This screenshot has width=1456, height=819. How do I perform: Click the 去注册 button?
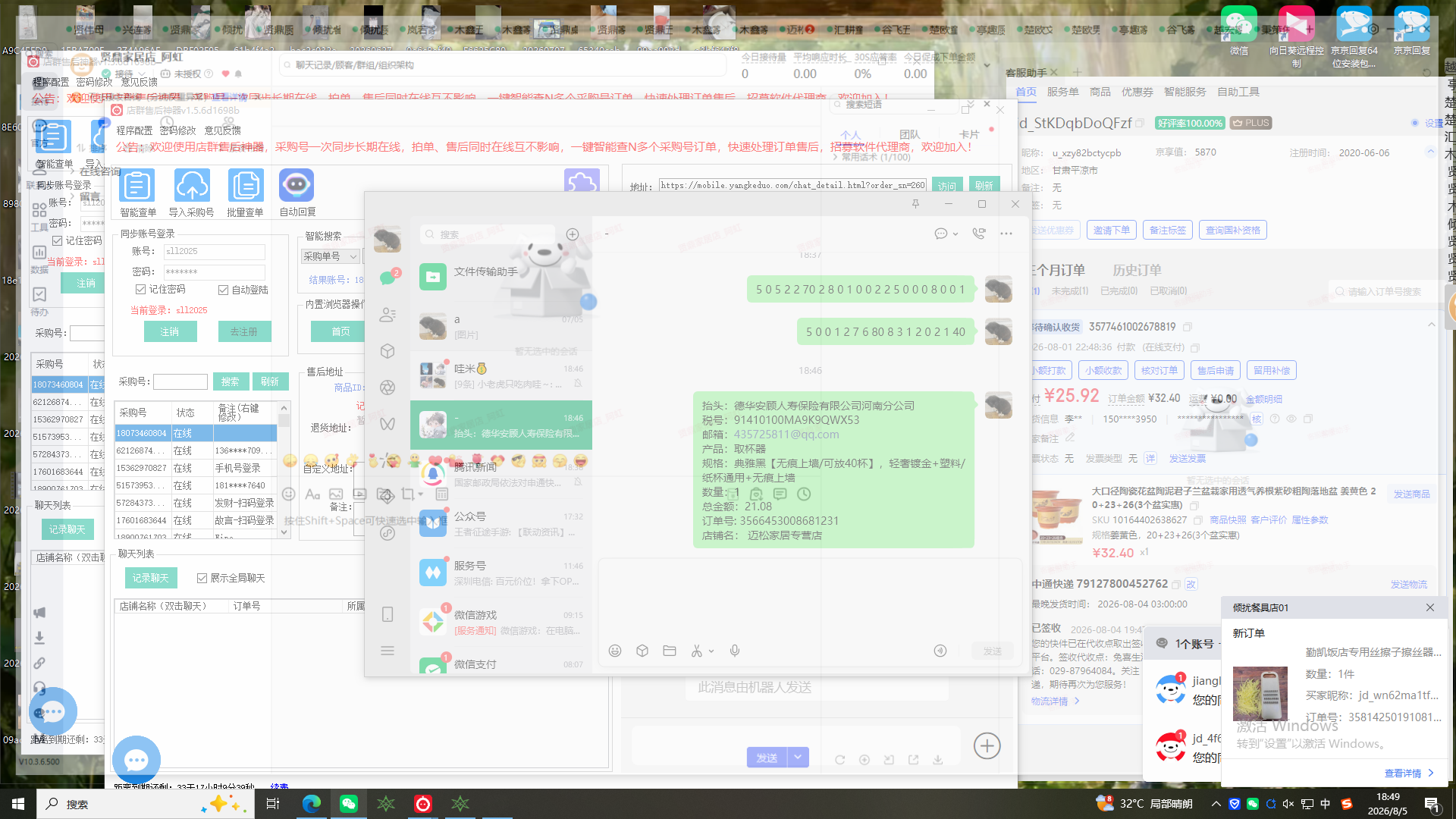244,331
